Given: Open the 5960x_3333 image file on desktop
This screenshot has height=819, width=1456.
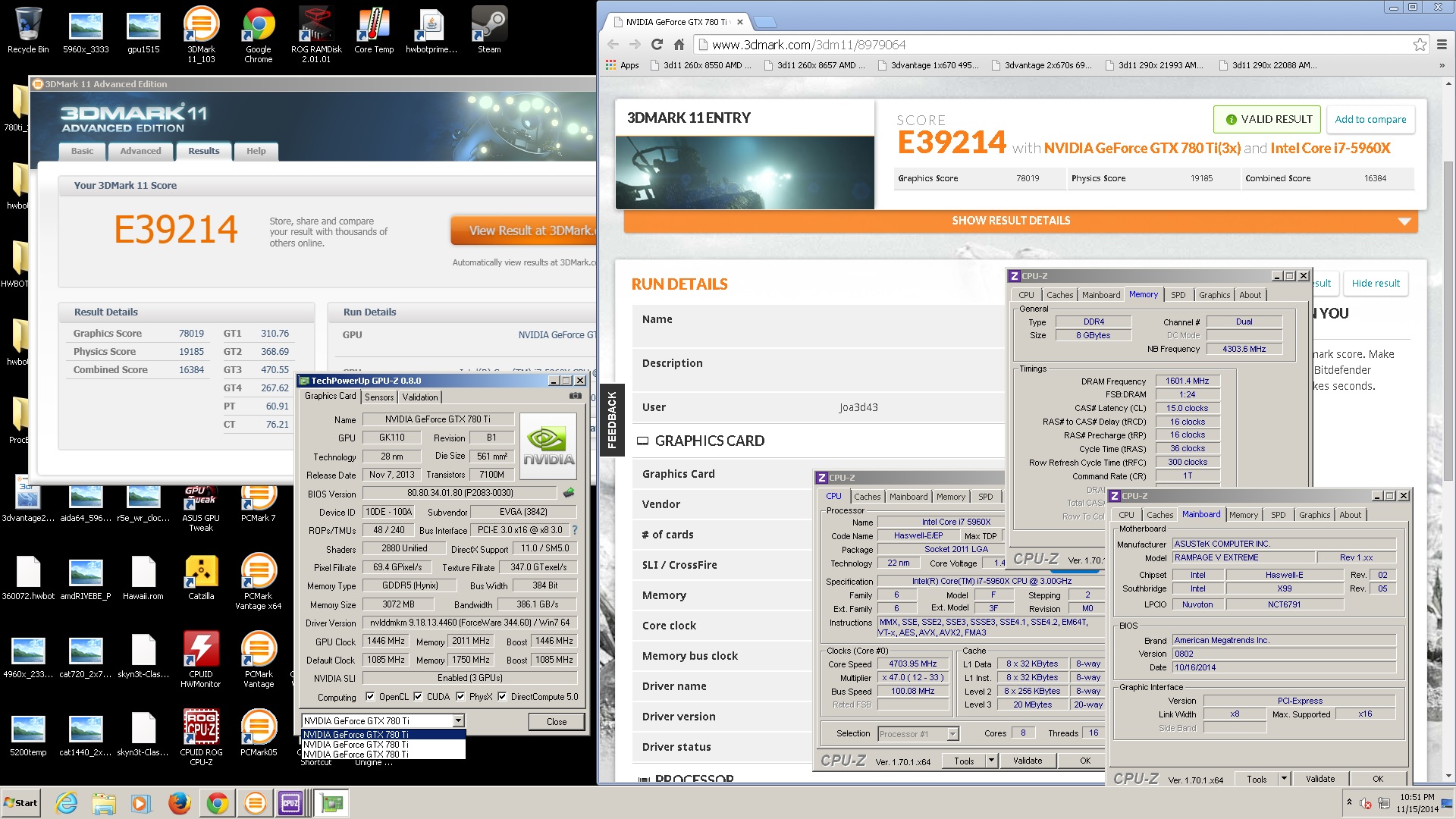Looking at the screenshot, I should click(86, 30).
